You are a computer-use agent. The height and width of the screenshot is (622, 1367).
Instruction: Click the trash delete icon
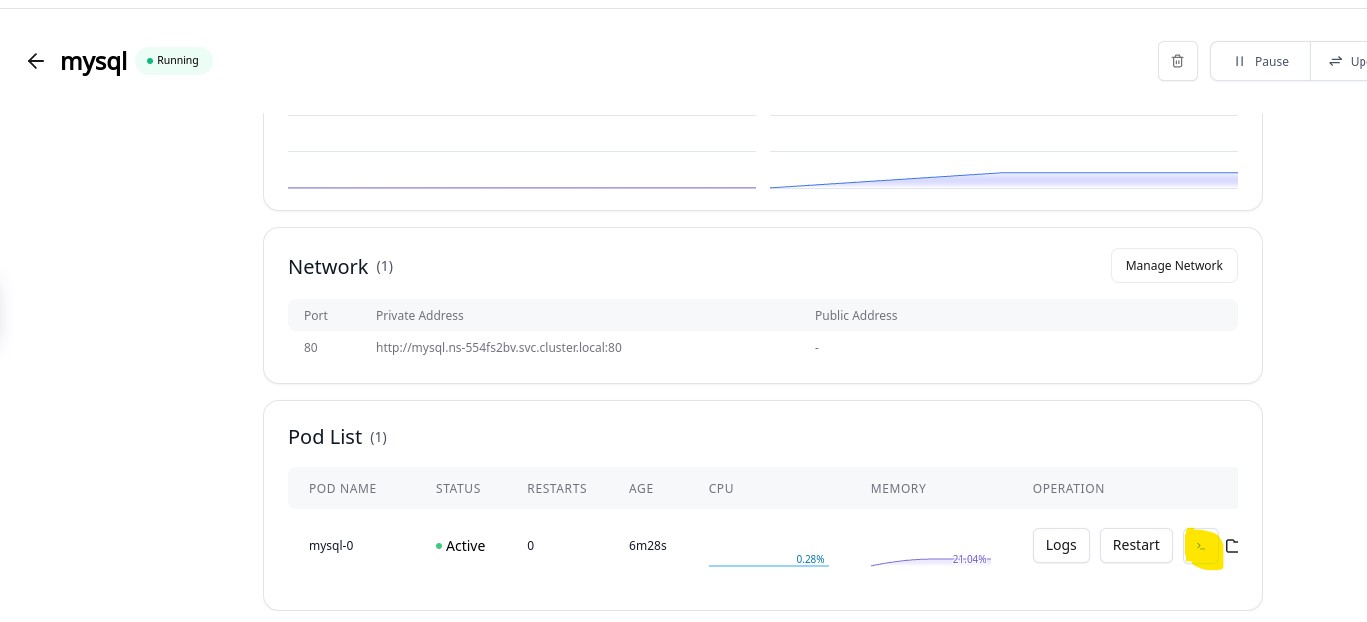click(1177, 61)
